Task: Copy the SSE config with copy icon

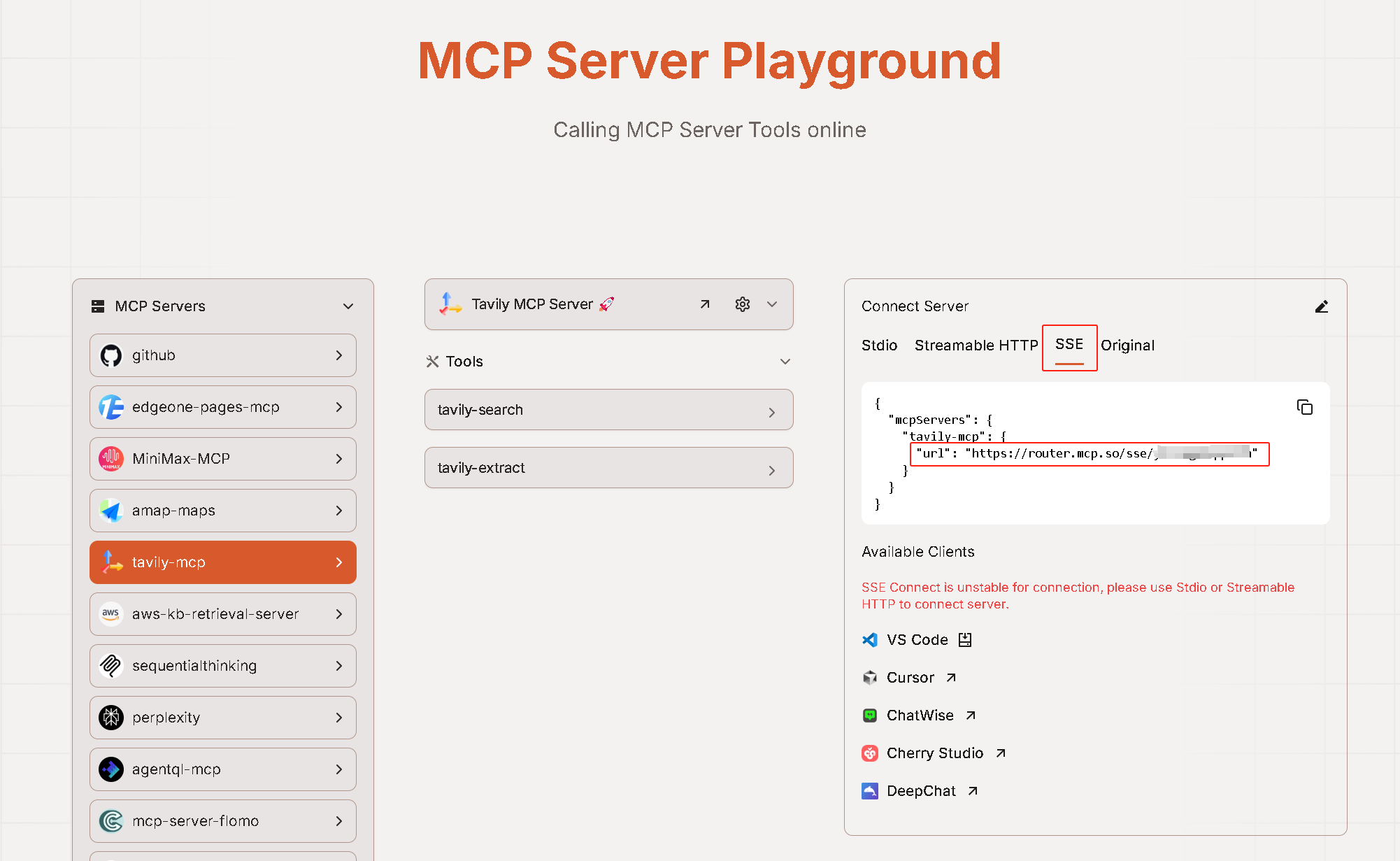Action: tap(1305, 407)
